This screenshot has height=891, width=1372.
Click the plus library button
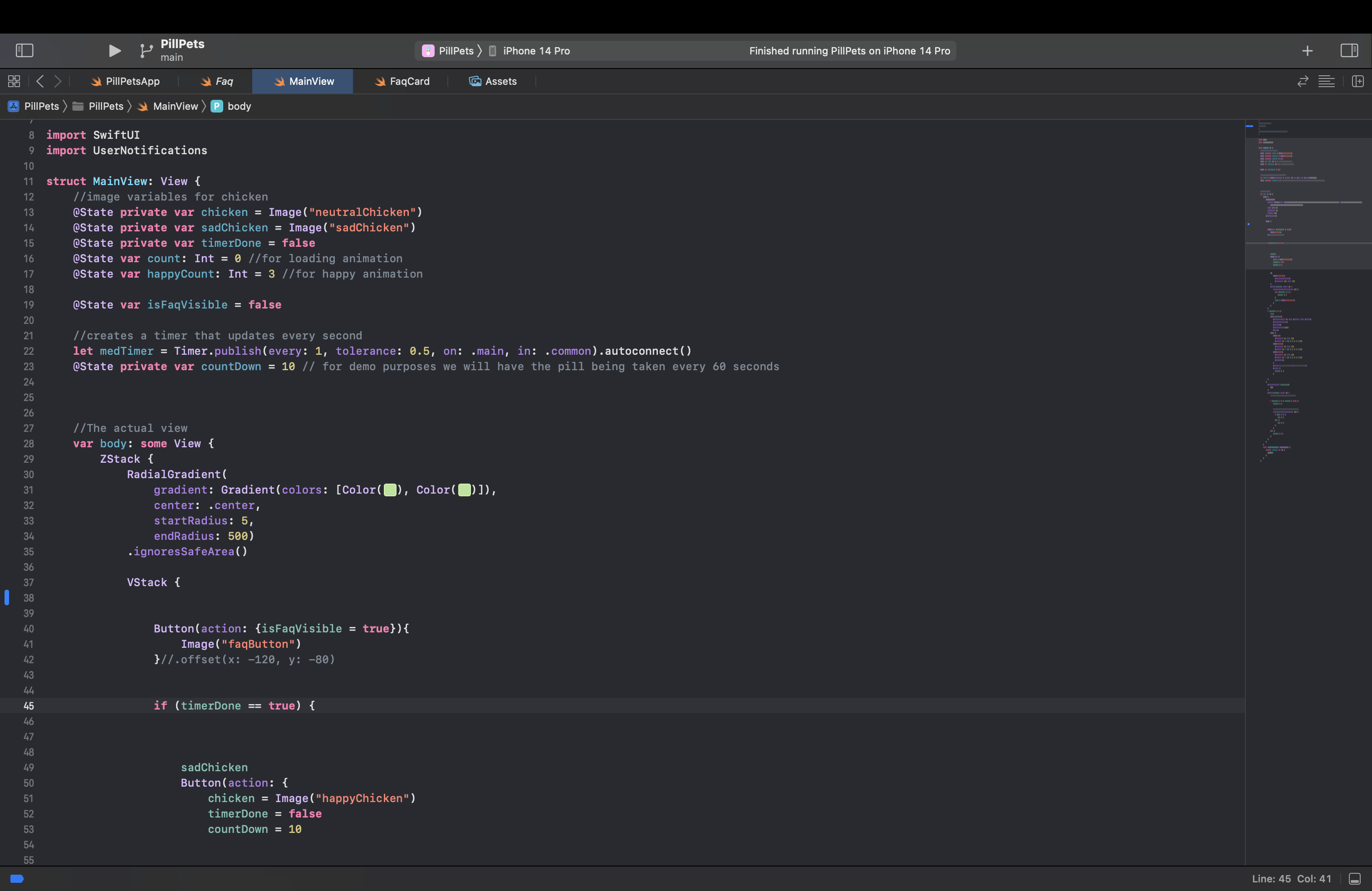pos(1307,51)
